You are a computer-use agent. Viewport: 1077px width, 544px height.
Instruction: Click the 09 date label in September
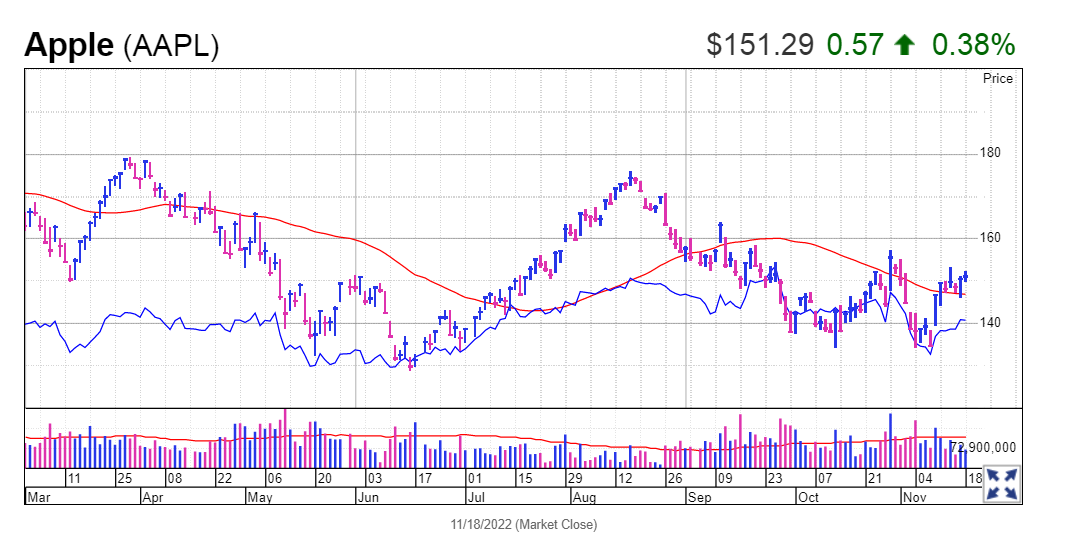(725, 478)
